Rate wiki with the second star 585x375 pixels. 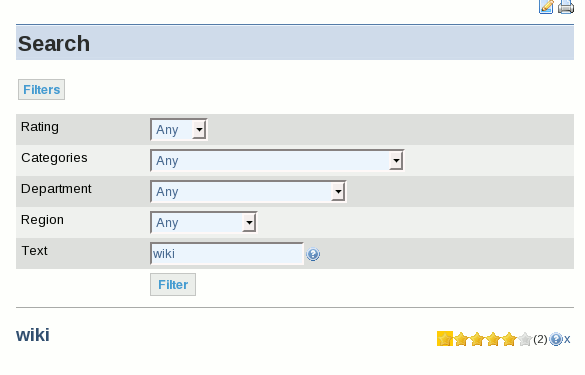click(461, 339)
